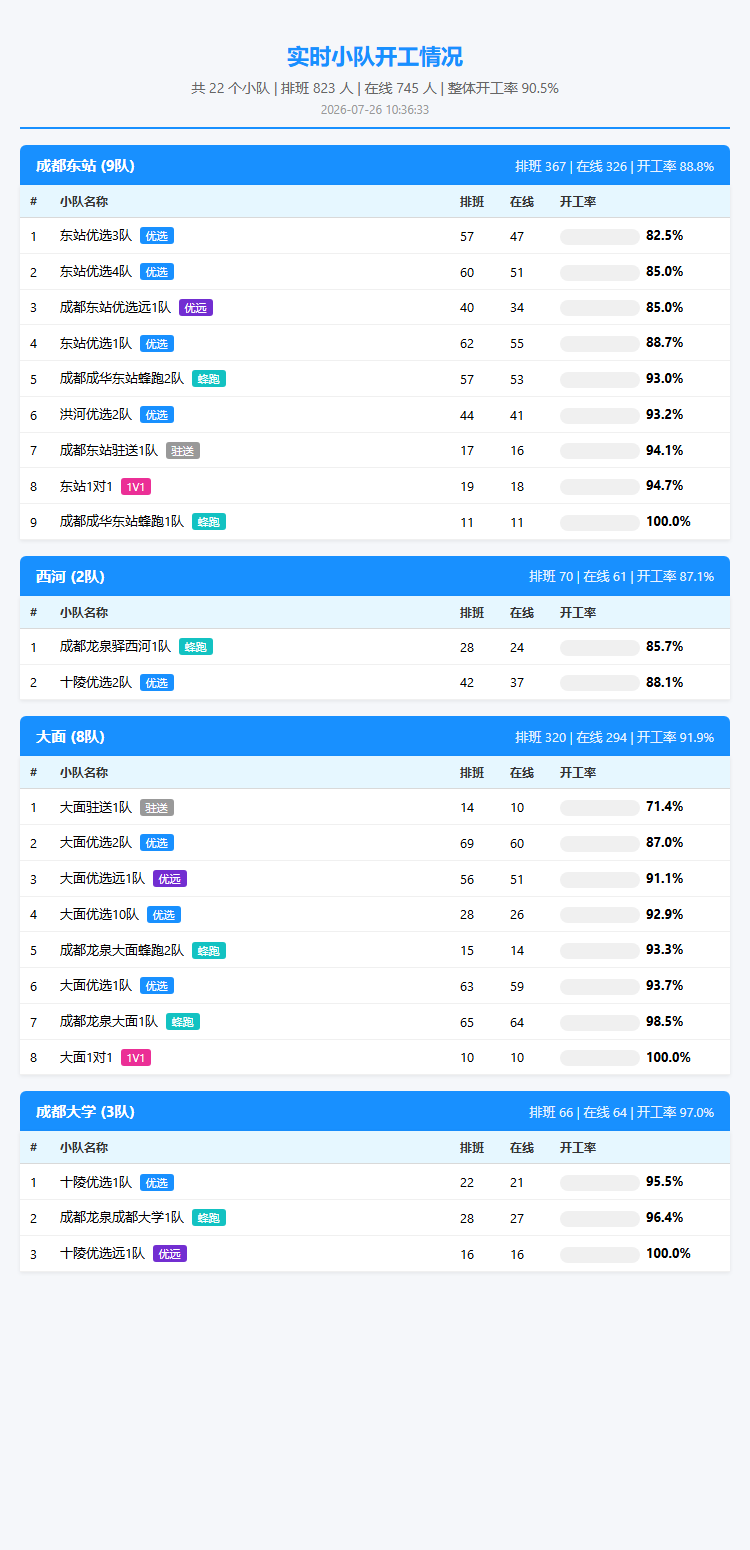
Task: Expand the 大面 (8队) section header
Action: [375, 737]
